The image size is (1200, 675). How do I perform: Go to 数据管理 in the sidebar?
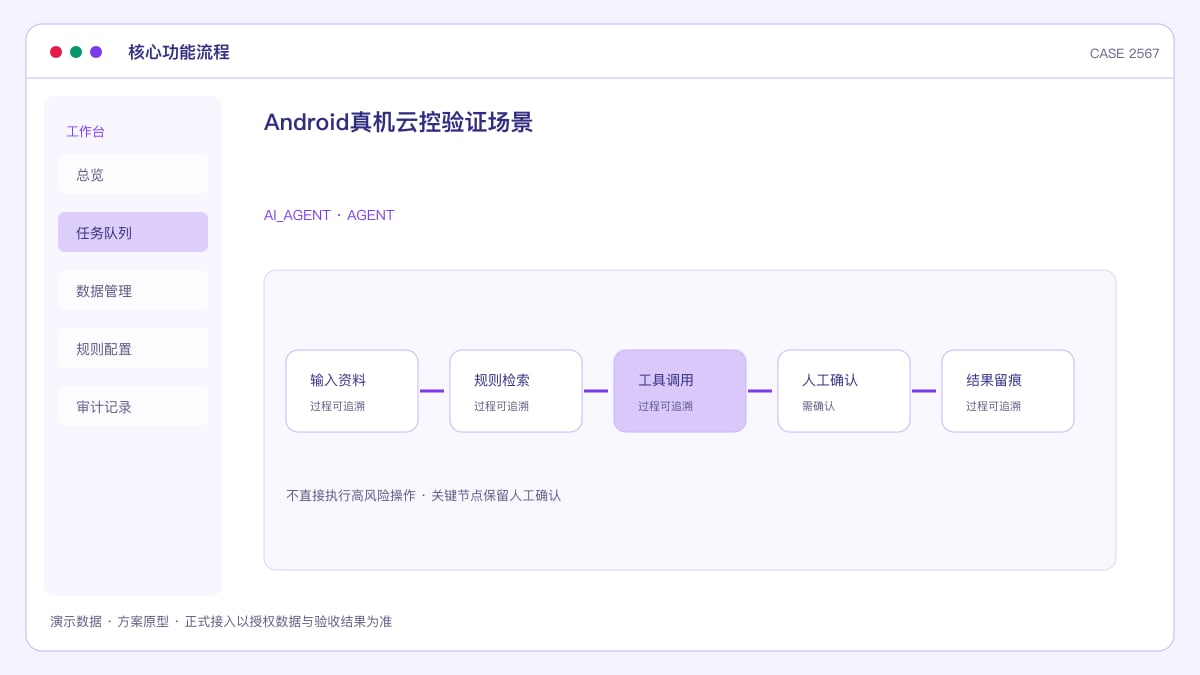point(133,290)
